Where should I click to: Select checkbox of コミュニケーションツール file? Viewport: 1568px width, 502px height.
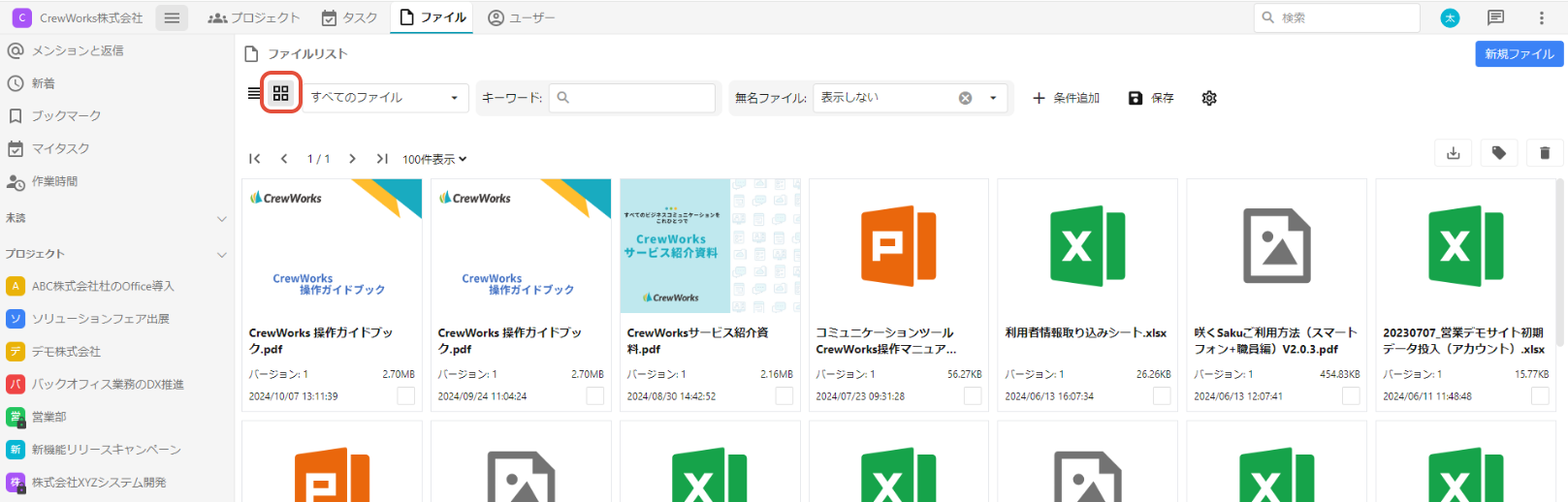[973, 395]
